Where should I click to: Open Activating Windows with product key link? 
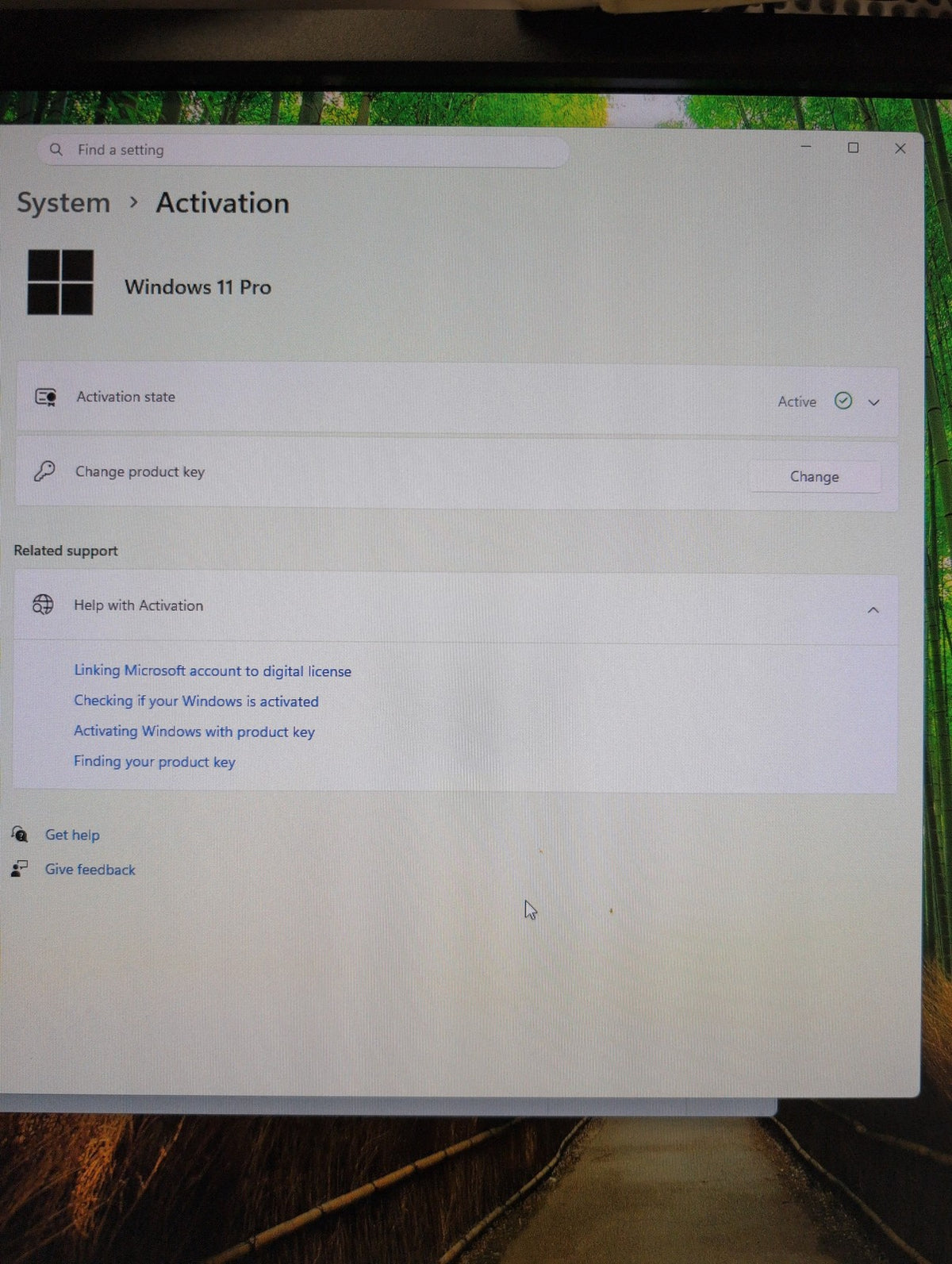pos(194,731)
